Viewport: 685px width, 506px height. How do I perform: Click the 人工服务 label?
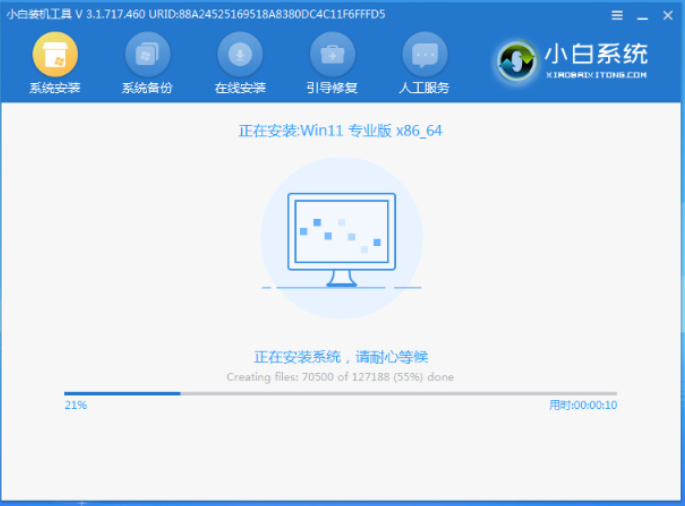425,88
